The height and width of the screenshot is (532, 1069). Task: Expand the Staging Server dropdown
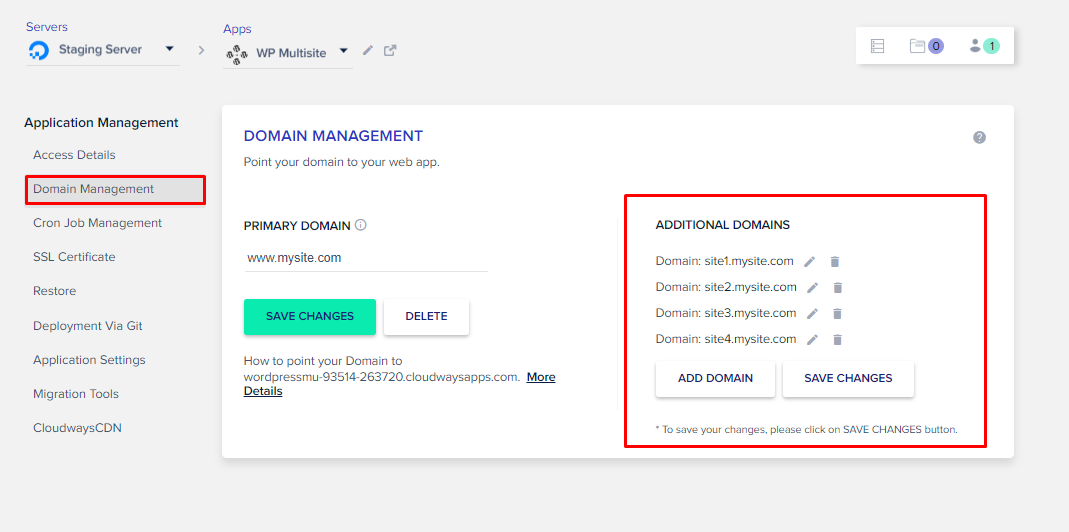pyautogui.click(x=169, y=48)
